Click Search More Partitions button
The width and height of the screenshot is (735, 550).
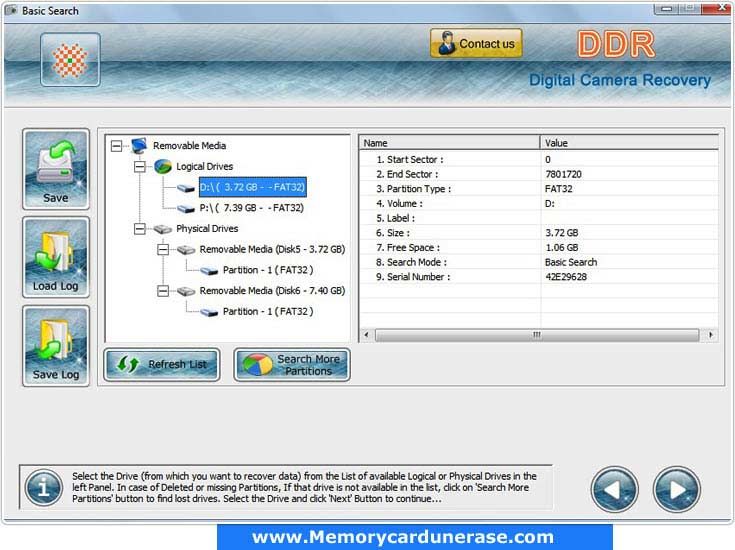292,364
